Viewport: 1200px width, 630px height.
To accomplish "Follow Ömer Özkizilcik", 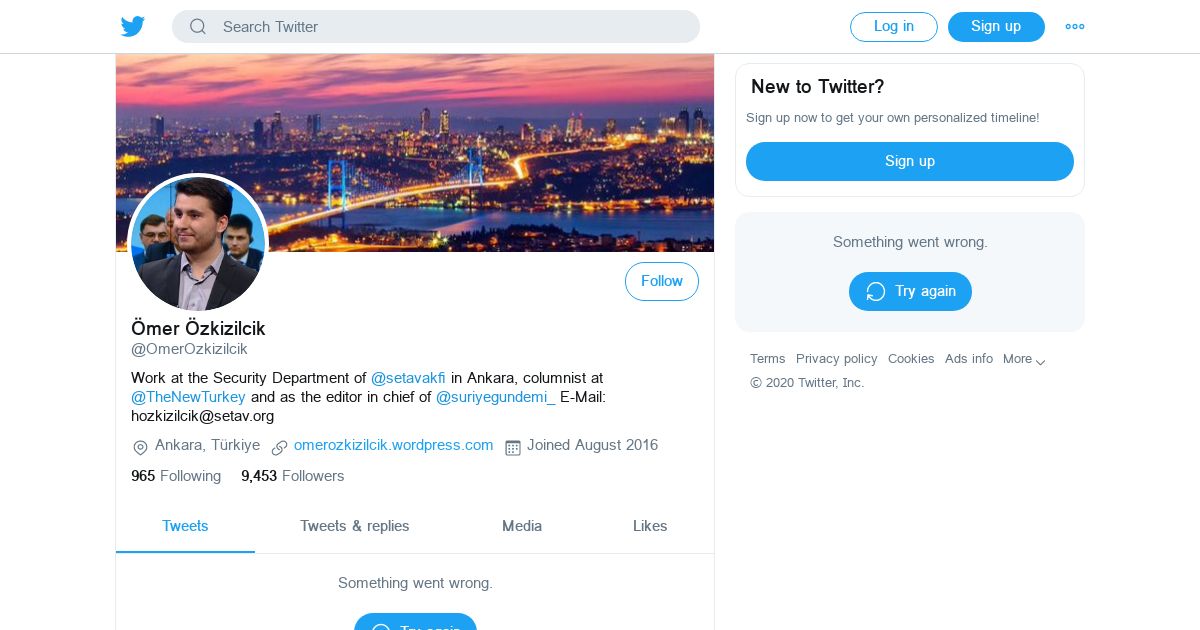I will 661,282.
